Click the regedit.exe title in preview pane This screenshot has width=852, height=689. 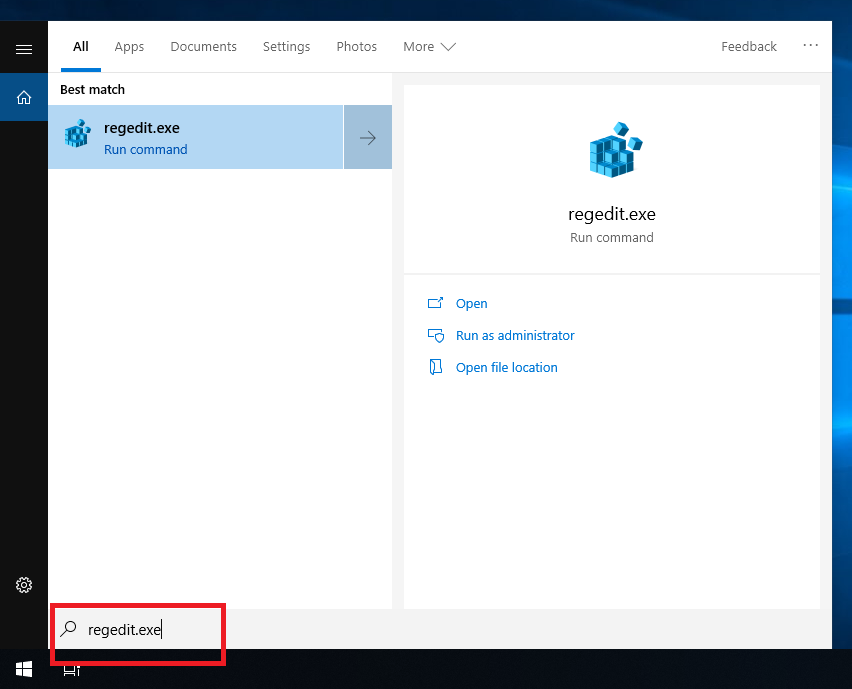coord(612,214)
